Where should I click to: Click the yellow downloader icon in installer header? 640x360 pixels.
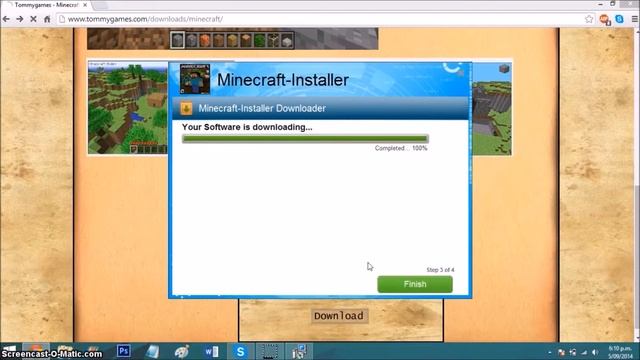pyautogui.click(x=187, y=109)
